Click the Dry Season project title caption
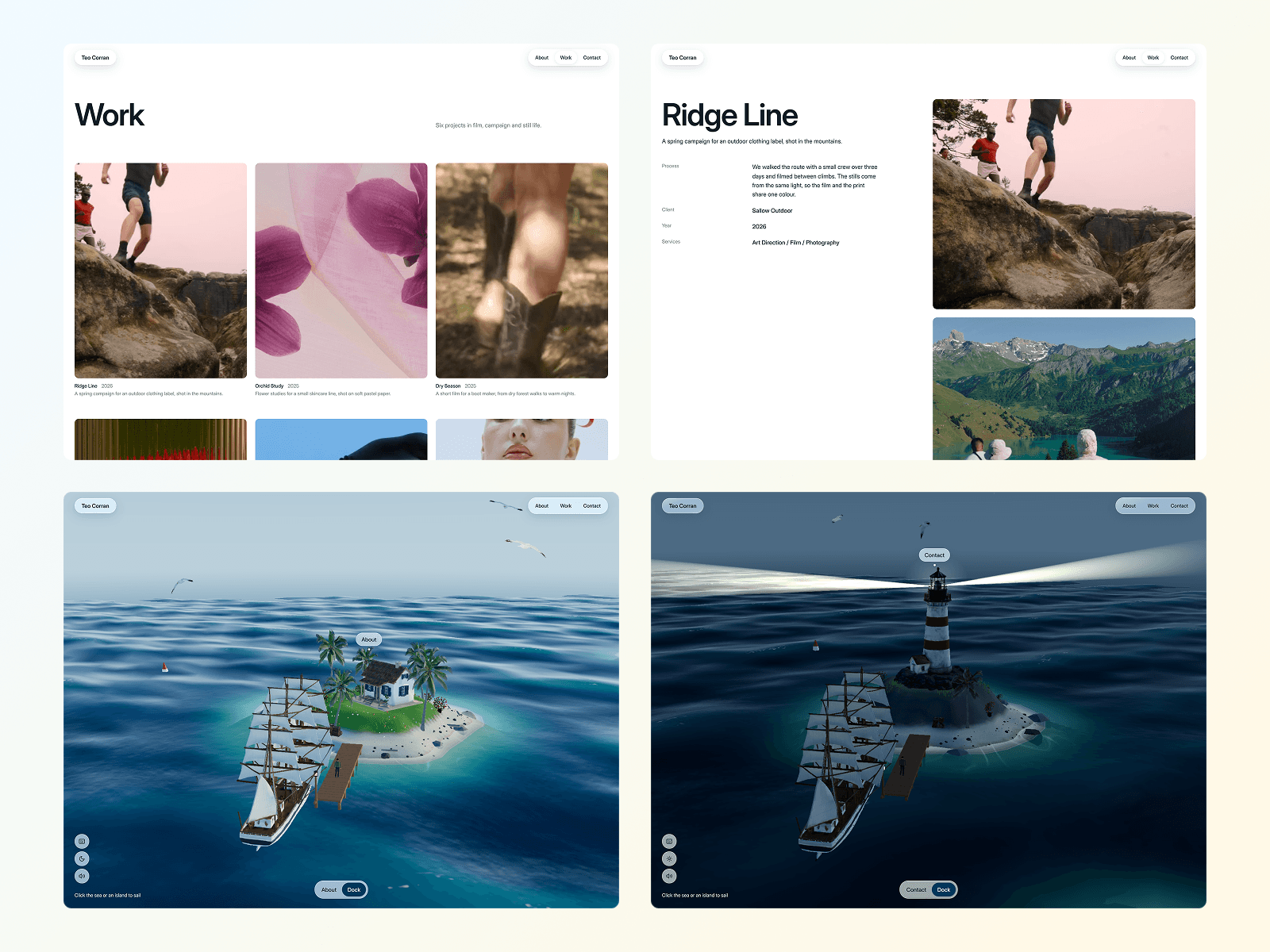1270x952 pixels. [448, 386]
